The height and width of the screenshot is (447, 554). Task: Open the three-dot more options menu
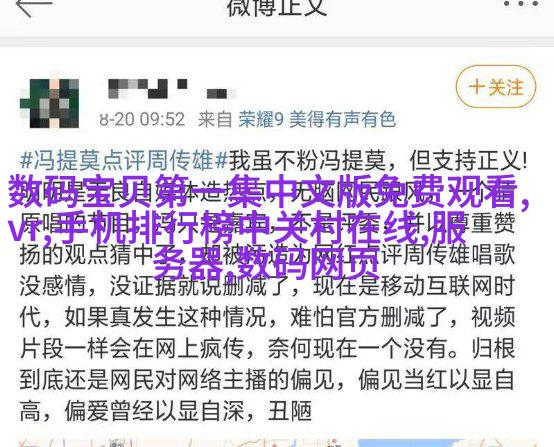pyautogui.click(x=521, y=4)
